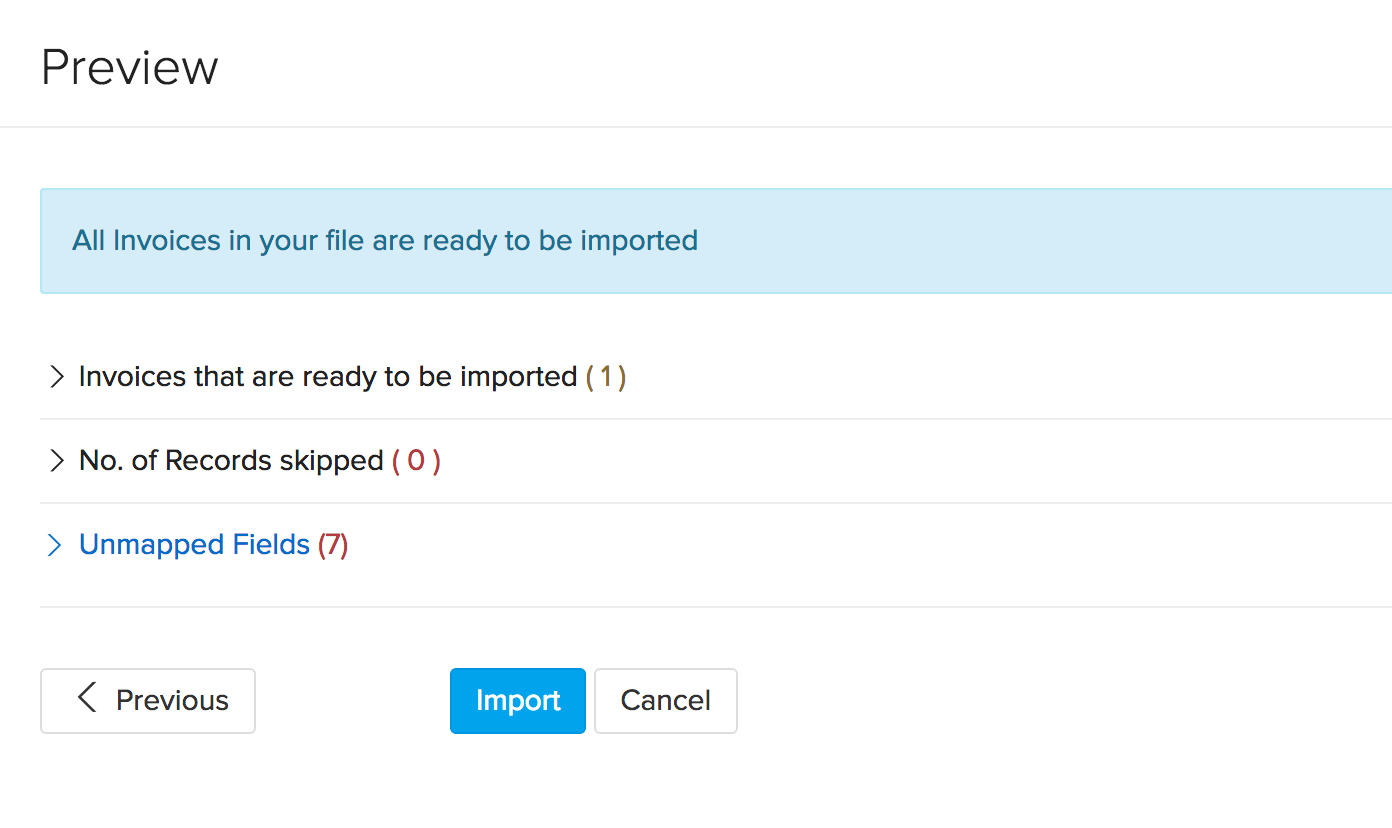Image resolution: width=1392 pixels, height=828 pixels.
Task: Click the divider line above the Previous button
Action: click(696, 607)
